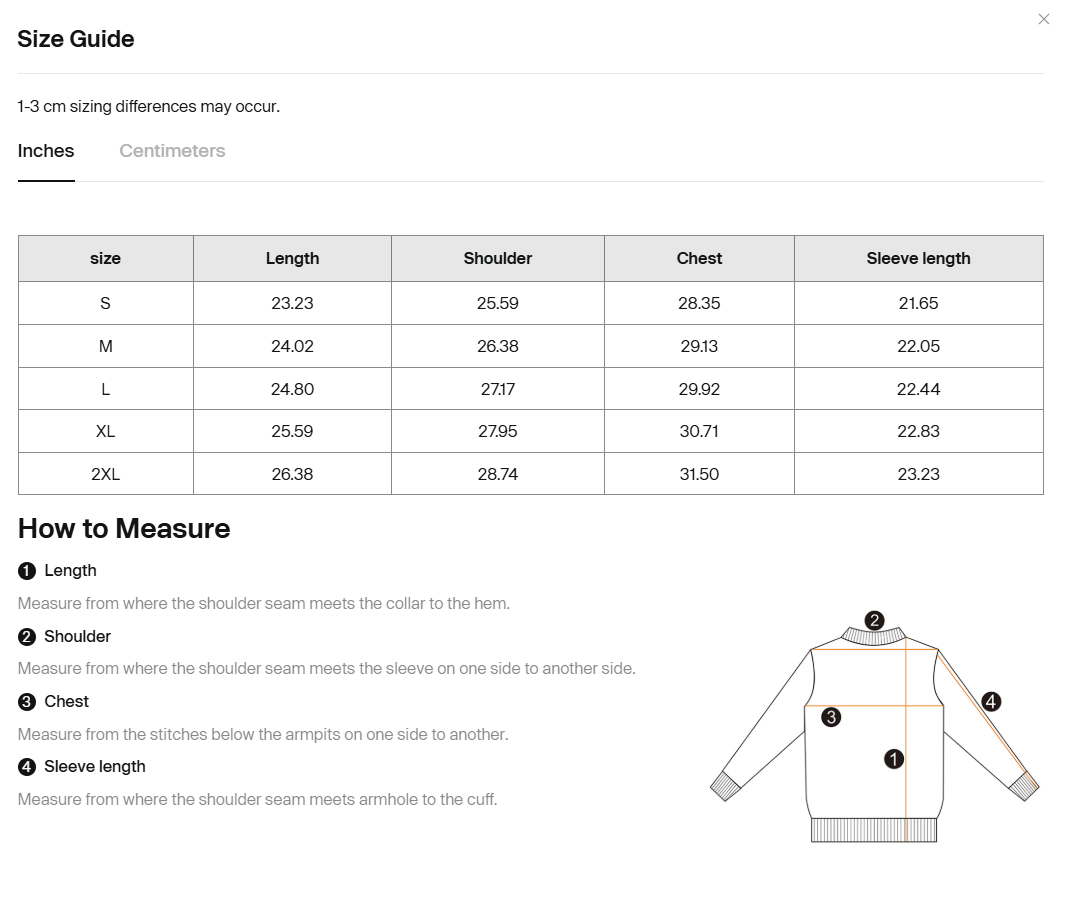Click the How to Measure heading
Image resolution: width=1066 pixels, height=913 pixels.
[x=124, y=529]
